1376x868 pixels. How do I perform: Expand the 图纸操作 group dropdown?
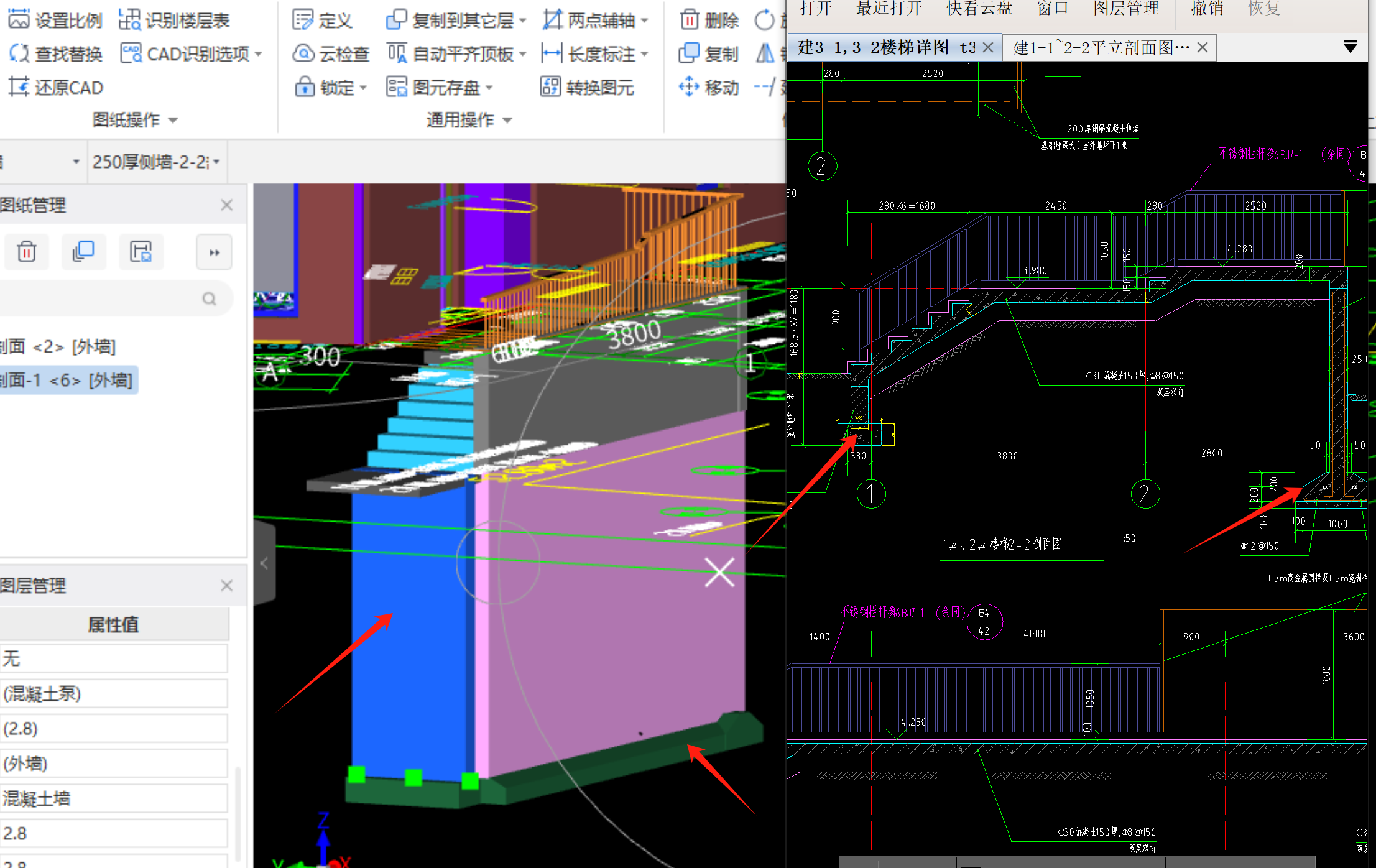[173, 120]
